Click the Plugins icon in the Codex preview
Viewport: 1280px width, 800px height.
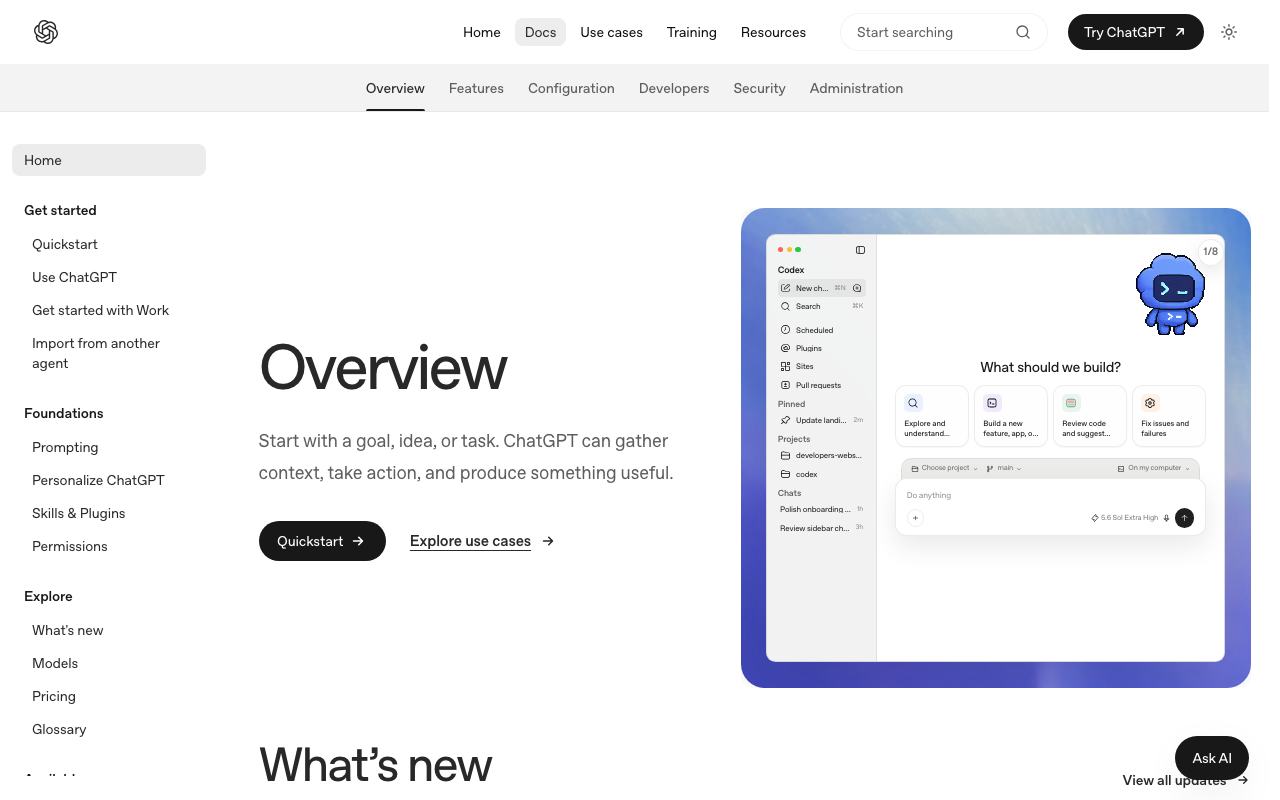pyautogui.click(x=785, y=348)
